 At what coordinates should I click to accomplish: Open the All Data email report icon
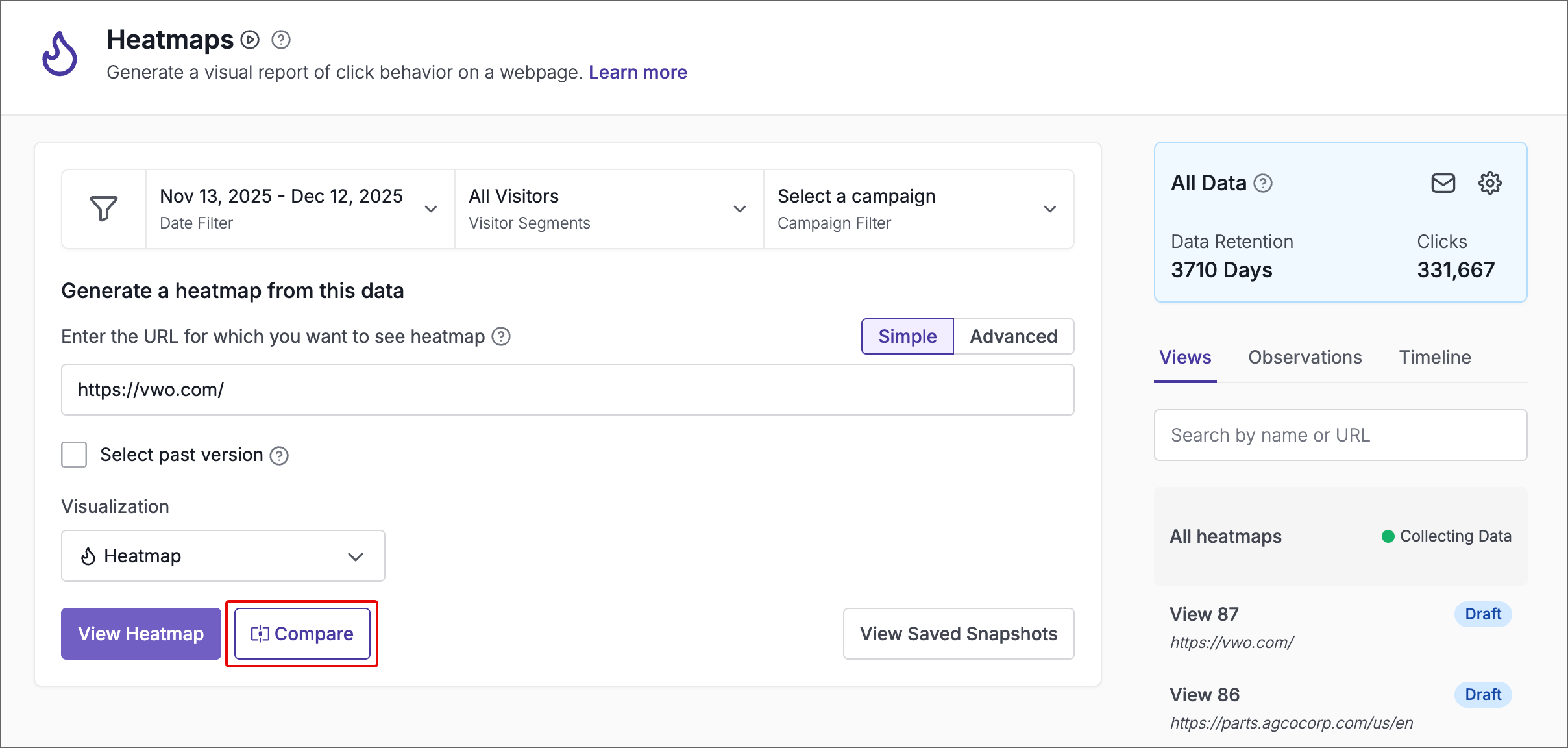pos(1443,184)
